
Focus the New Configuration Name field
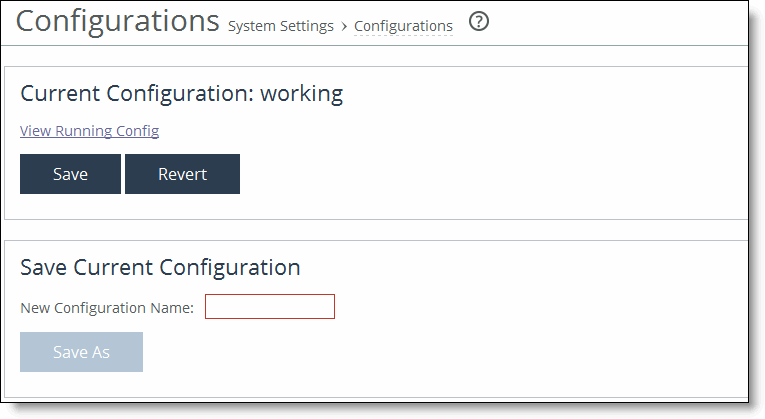click(x=270, y=307)
